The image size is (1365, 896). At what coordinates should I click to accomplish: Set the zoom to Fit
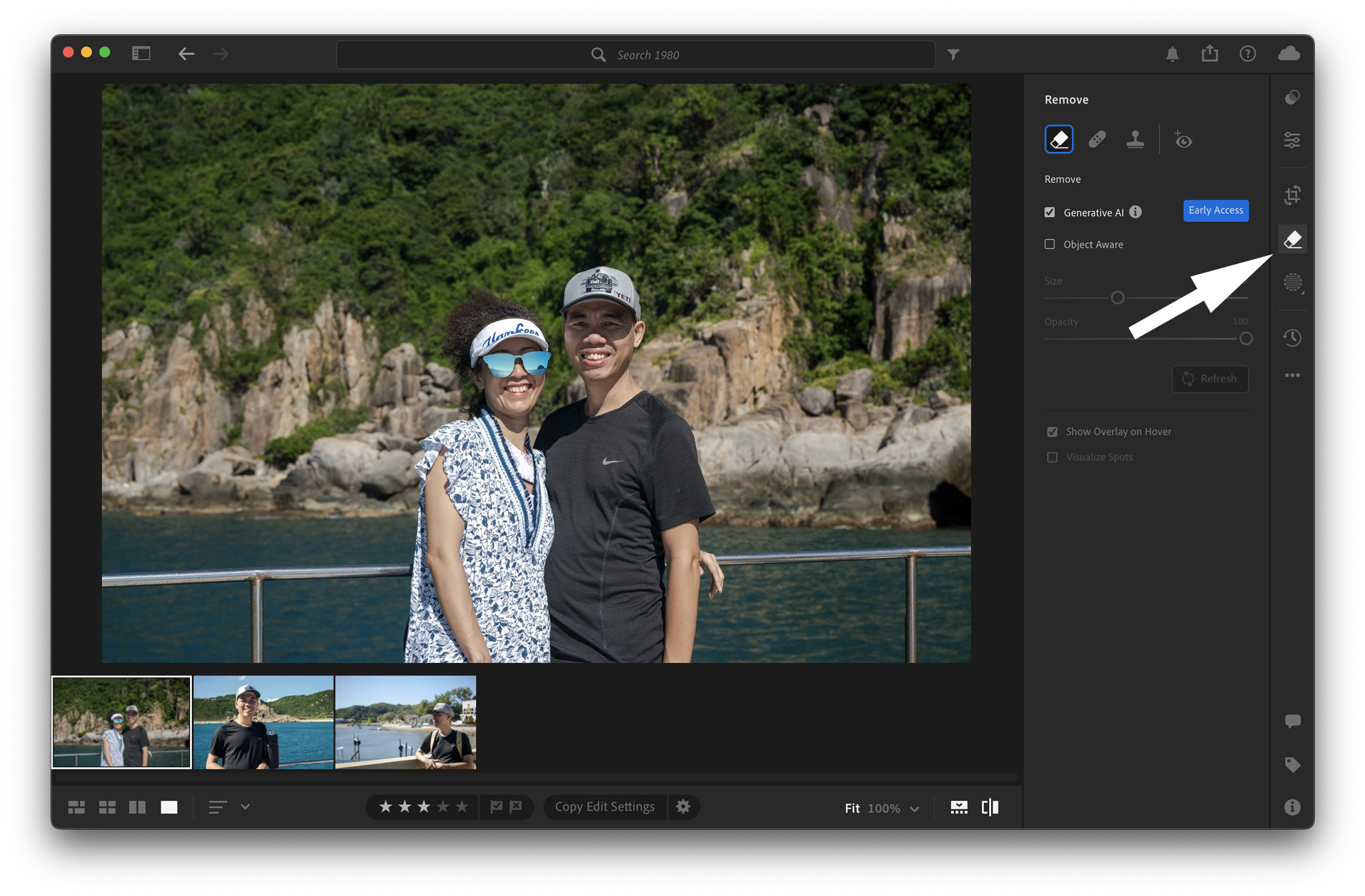[852, 808]
